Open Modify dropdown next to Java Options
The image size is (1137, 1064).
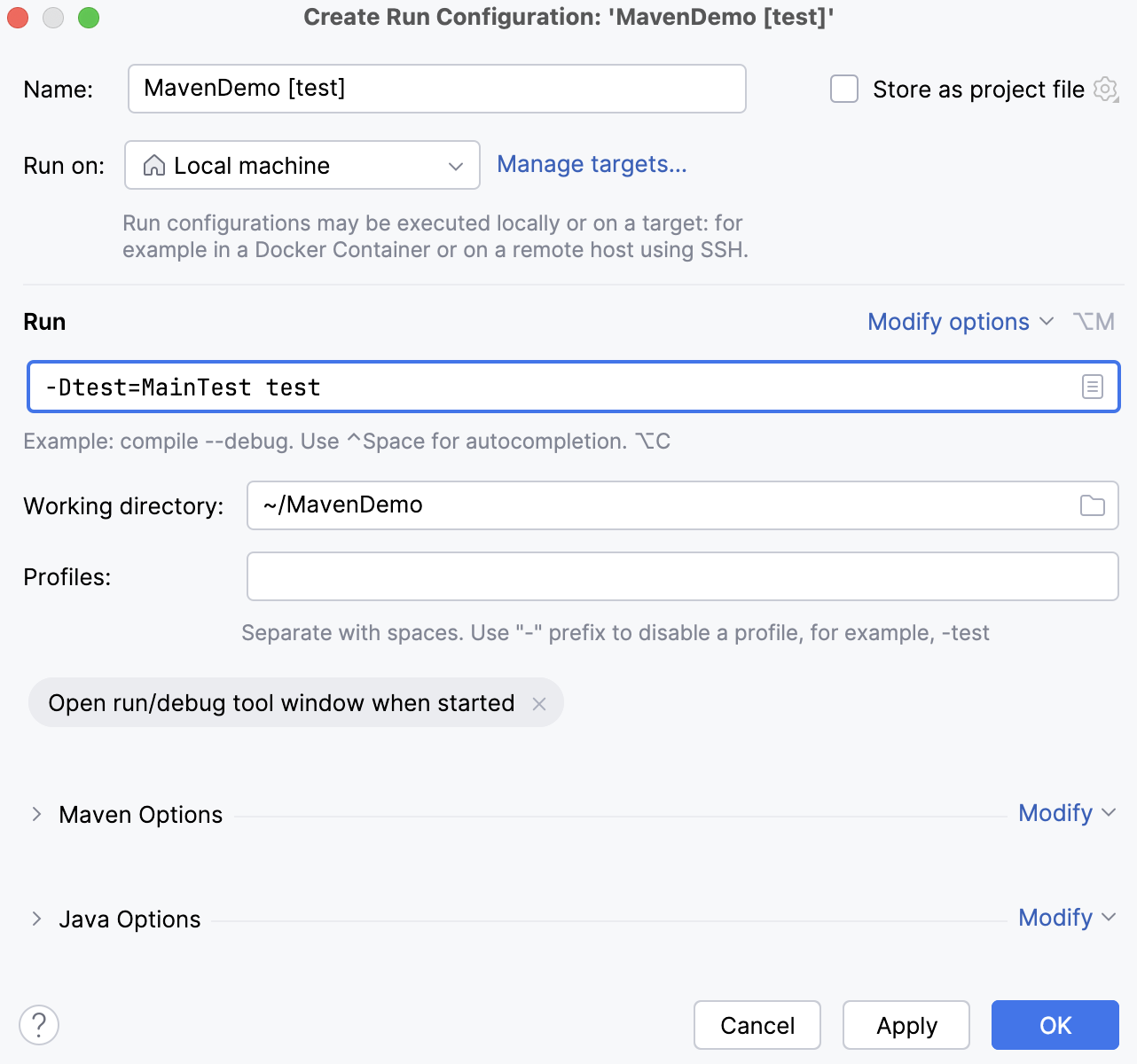[x=1067, y=918]
